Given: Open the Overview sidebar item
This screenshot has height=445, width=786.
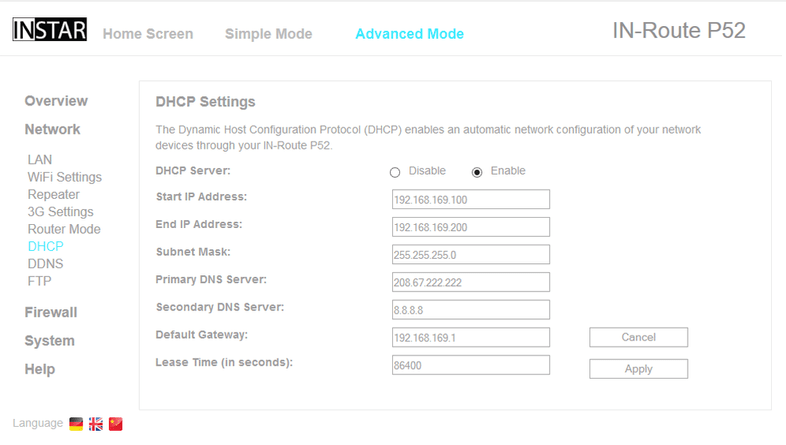Looking at the screenshot, I should point(56,101).
